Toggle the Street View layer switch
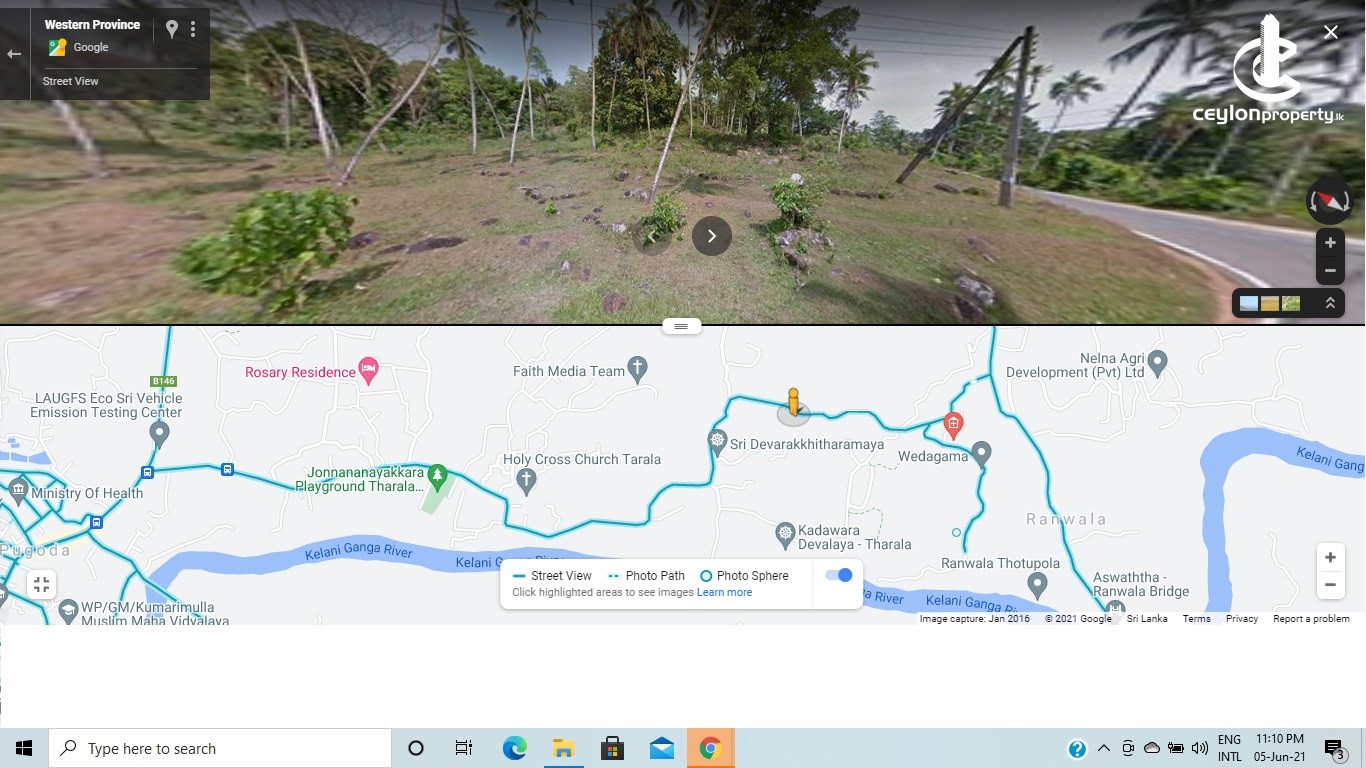The width and height of the screenshot is (1366, 768). (839, 576)
